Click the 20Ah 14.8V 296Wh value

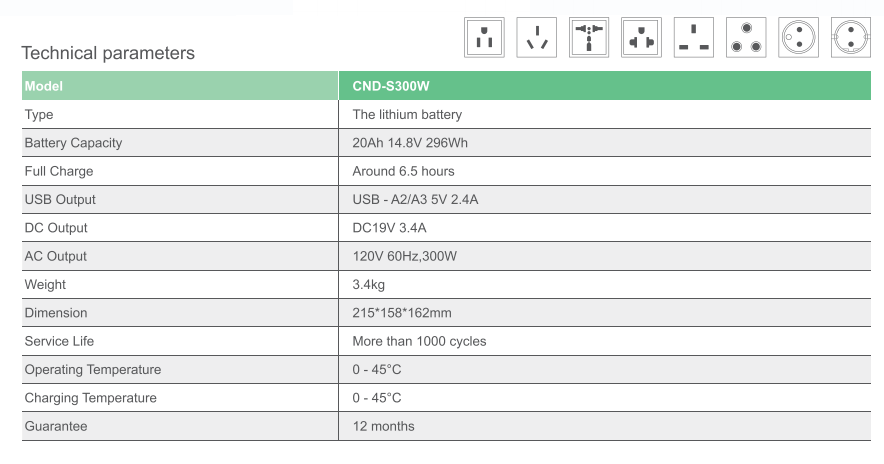pyautogui.click(x=410, y=143)
